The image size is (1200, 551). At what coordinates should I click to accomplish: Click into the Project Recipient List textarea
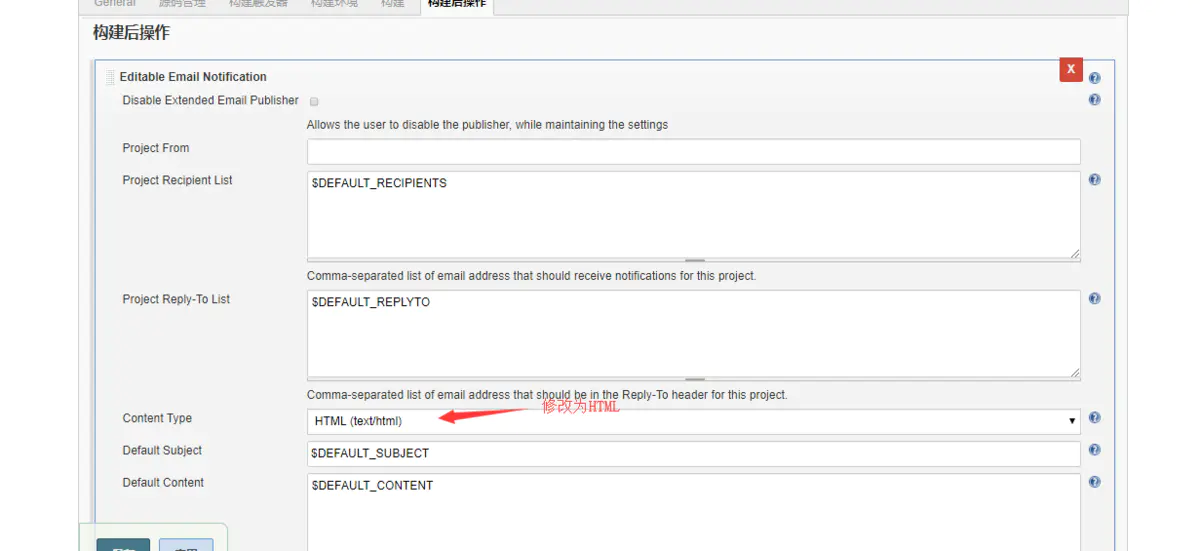point(693,215)
